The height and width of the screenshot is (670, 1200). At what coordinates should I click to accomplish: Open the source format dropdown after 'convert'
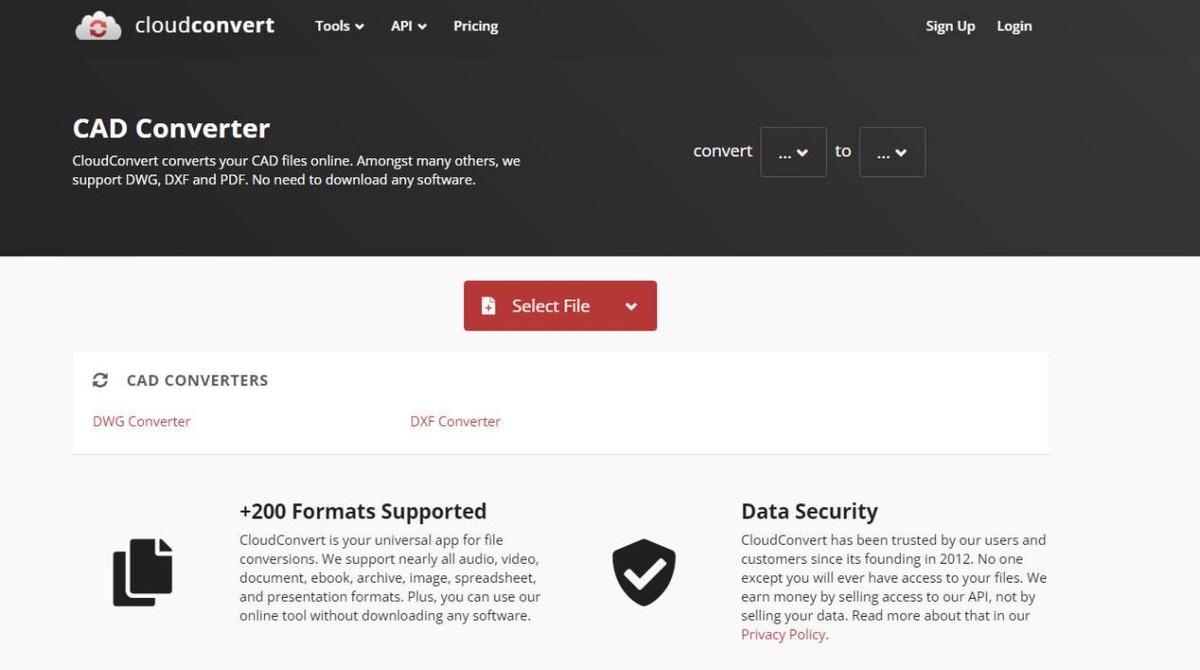(793, 152)
